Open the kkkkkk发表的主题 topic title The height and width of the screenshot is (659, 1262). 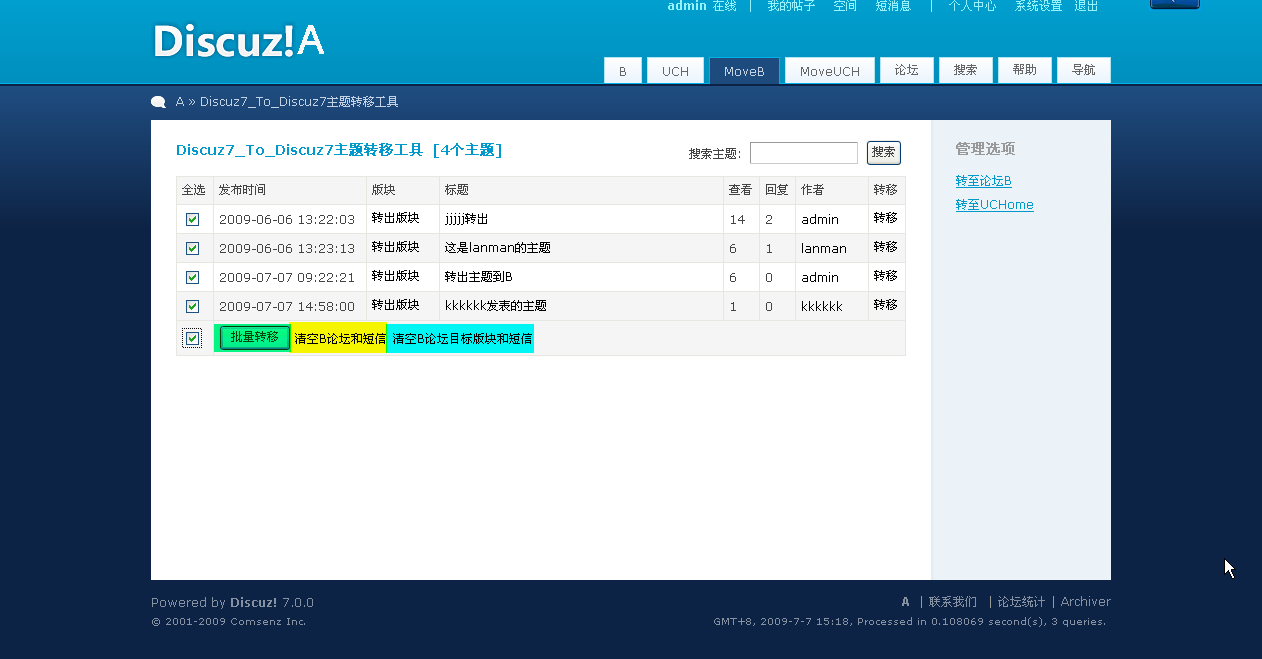point(496,306)
